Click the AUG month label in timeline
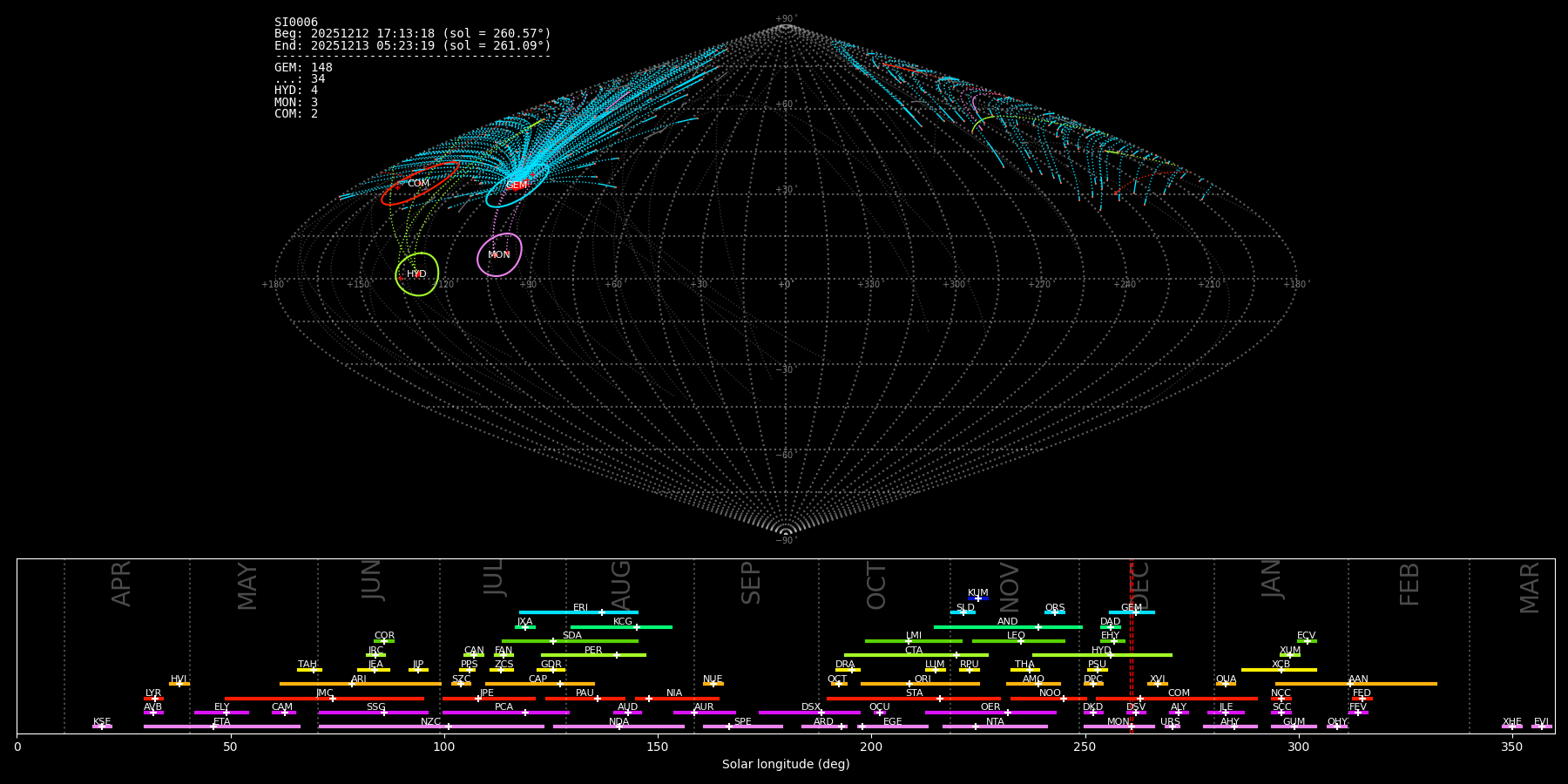This screenshot has height=784, width=1568. point(621,584)
